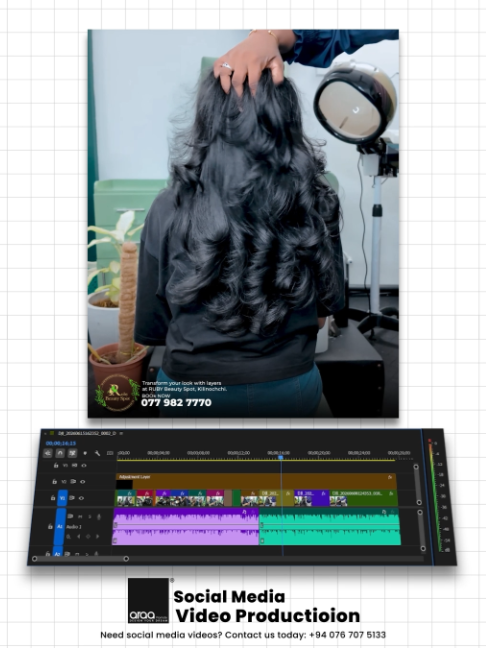Toggle sync lock on track V1

click(72, 498)
